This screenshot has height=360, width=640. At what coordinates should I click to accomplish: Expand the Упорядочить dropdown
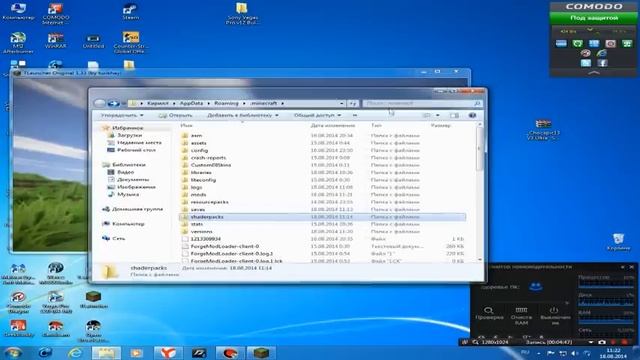[x=122, y=116]
